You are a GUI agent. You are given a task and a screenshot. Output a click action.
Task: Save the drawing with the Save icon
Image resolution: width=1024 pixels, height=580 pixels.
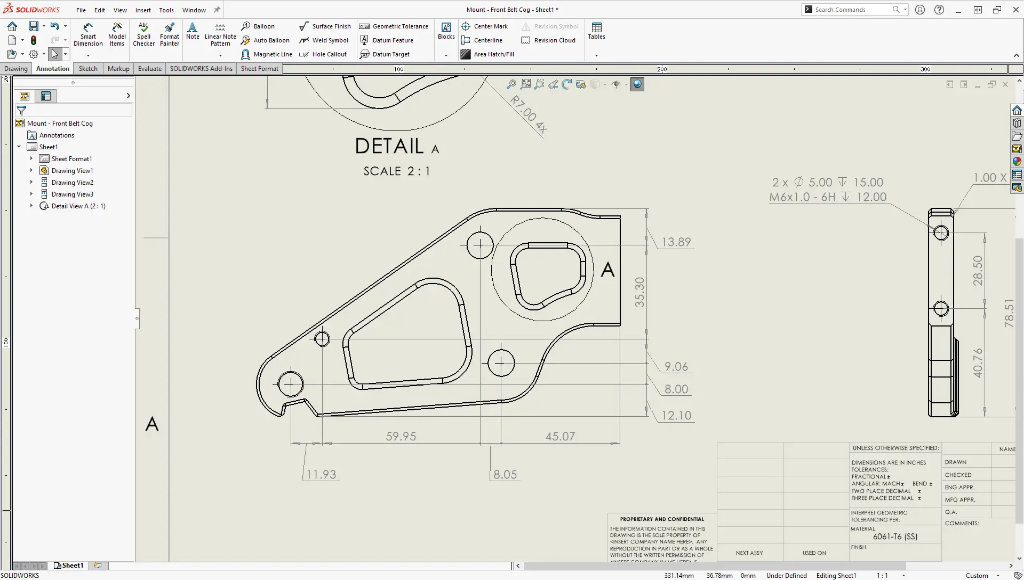point(33,26)
